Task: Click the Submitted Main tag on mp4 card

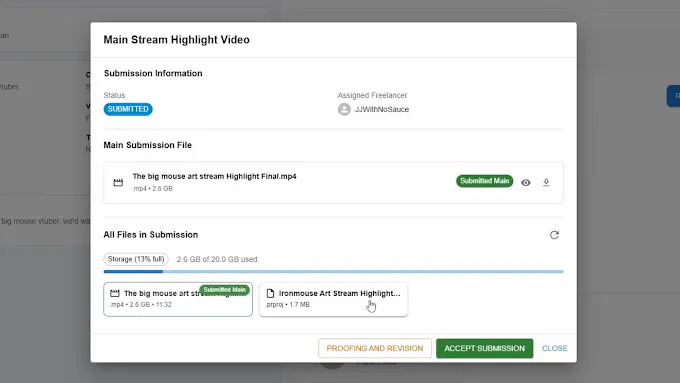Action: (x=224, y=290)
